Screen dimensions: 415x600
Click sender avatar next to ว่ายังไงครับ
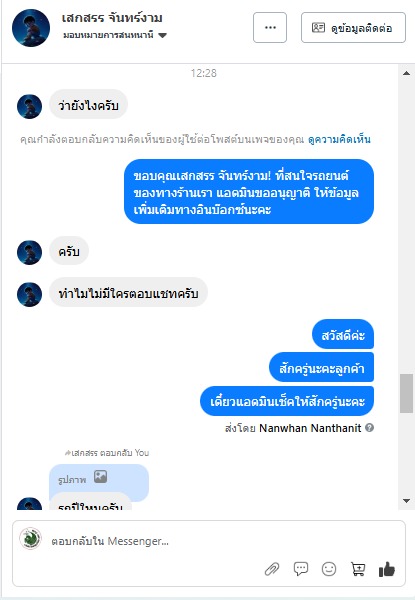[x=29, y=106]
